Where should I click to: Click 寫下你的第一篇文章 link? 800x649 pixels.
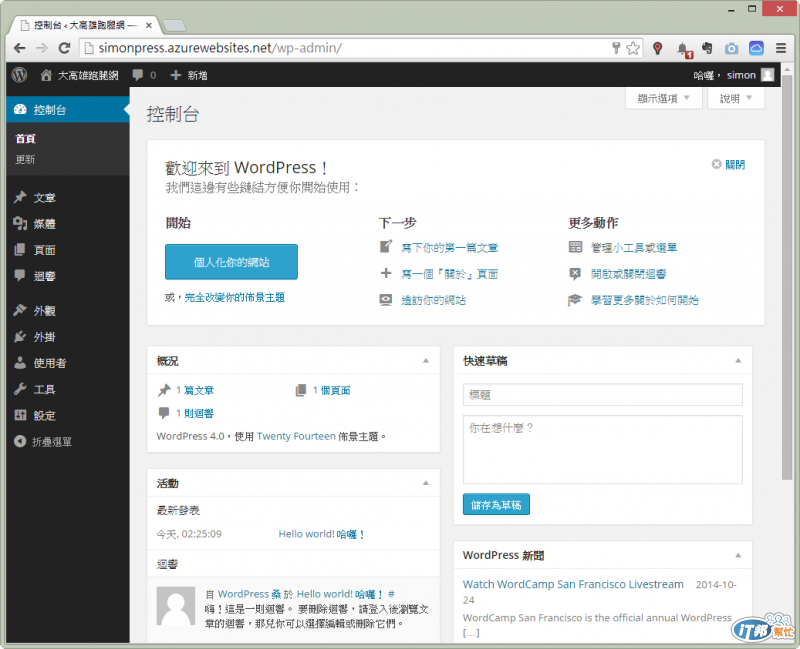(449, 247)
